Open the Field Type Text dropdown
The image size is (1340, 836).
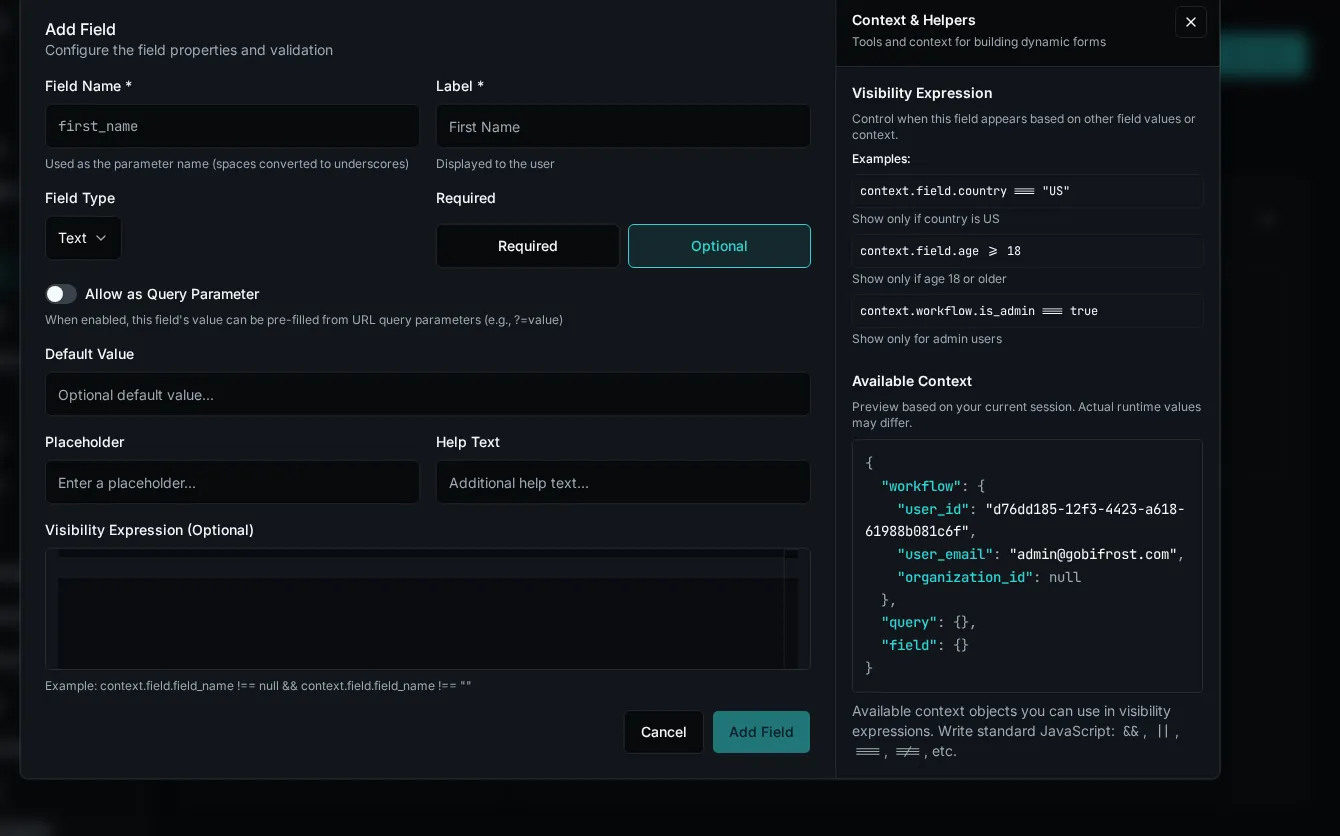pos(83,238)
